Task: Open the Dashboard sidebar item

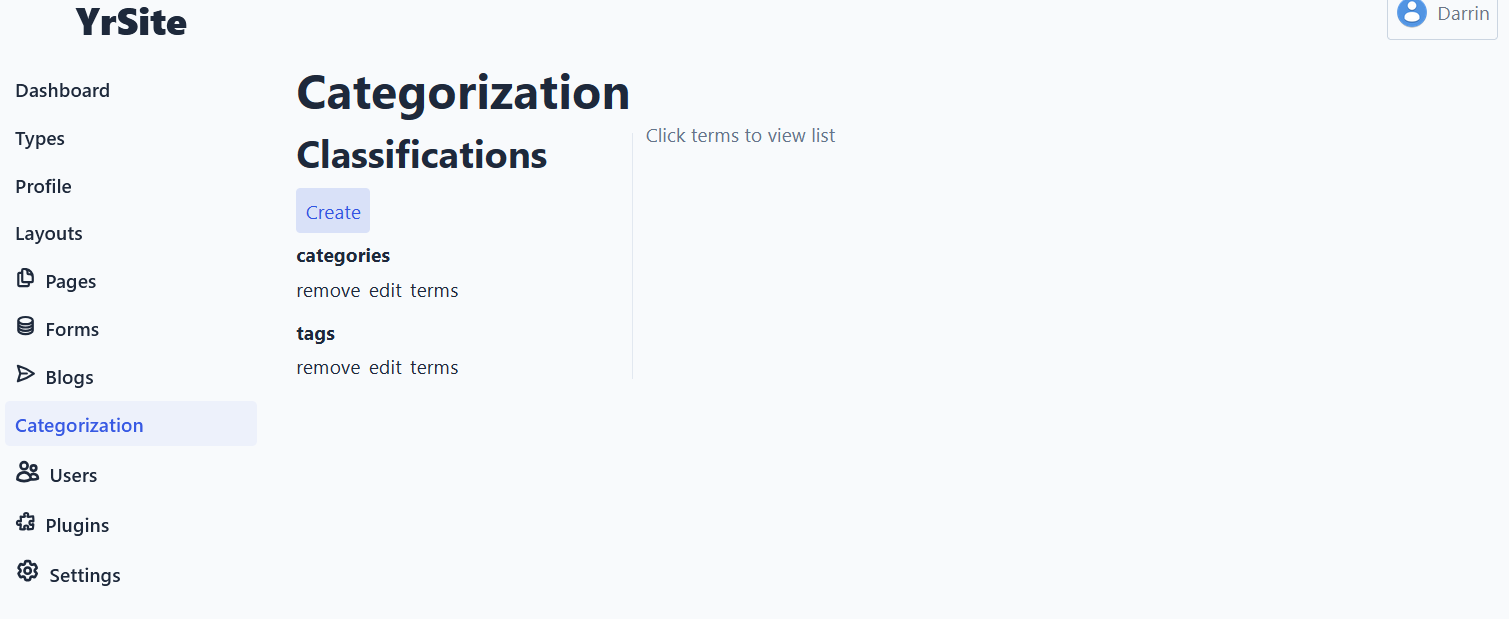Action: coord(131,91)
